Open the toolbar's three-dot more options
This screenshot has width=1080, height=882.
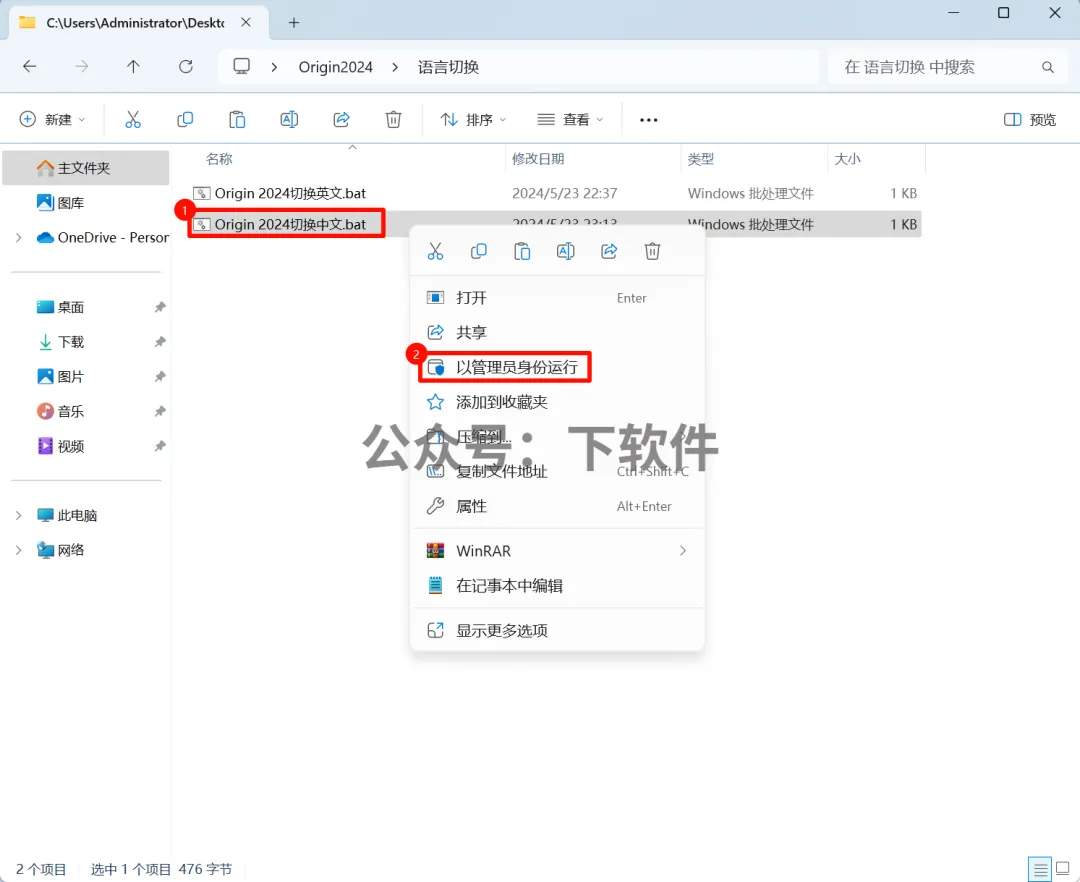649,120
